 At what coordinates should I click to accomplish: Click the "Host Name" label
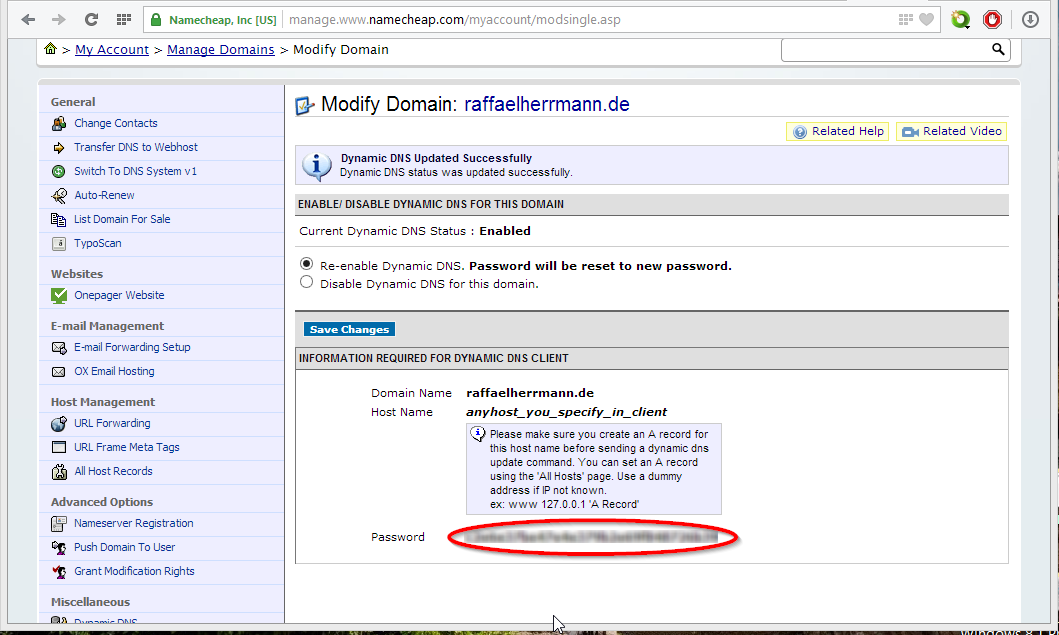(x=402, y=412)
